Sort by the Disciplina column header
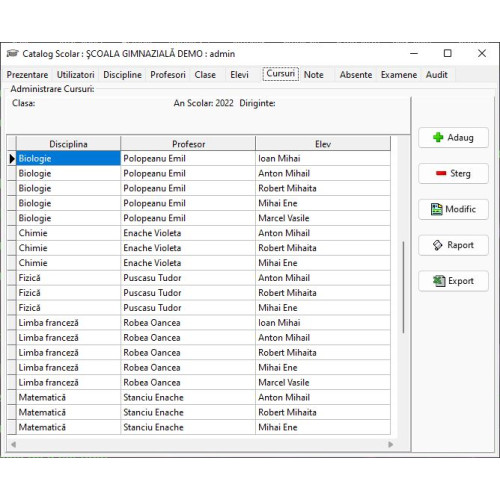Image resolution: width=500 pixels, height=500 pixels. point(68,144)
